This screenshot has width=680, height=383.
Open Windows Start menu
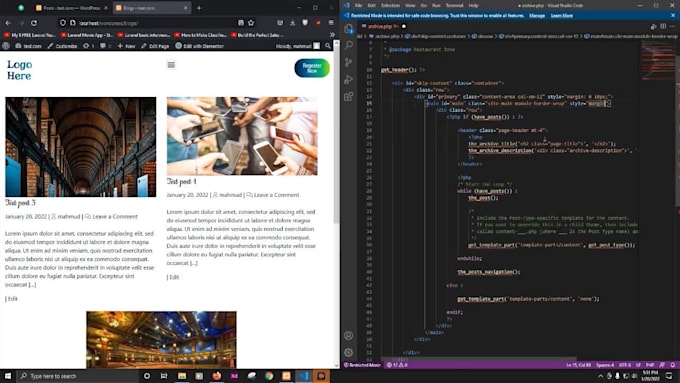tap(8, 376)
